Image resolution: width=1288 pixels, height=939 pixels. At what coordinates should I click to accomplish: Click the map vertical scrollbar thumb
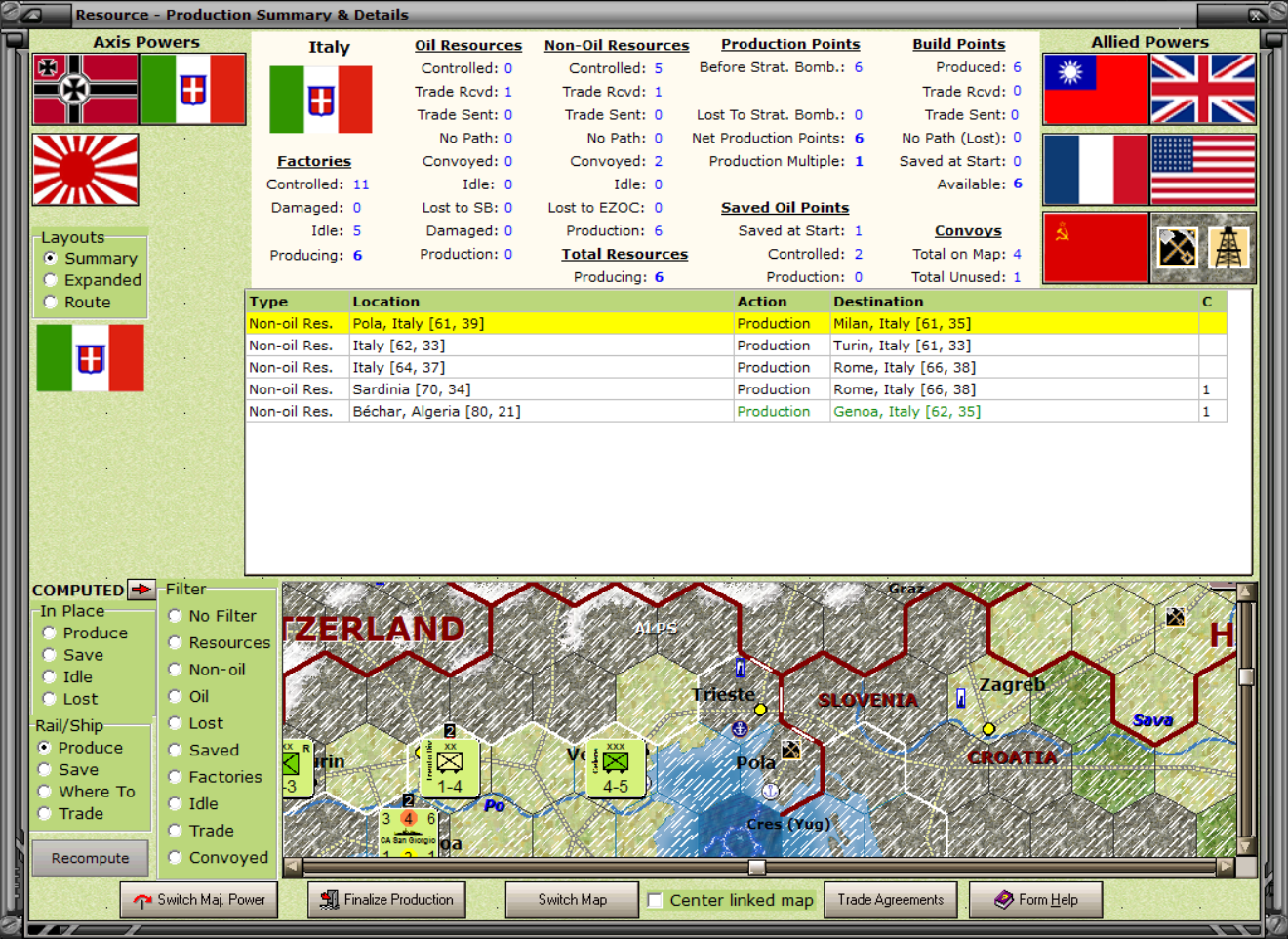coord(1246,677)
